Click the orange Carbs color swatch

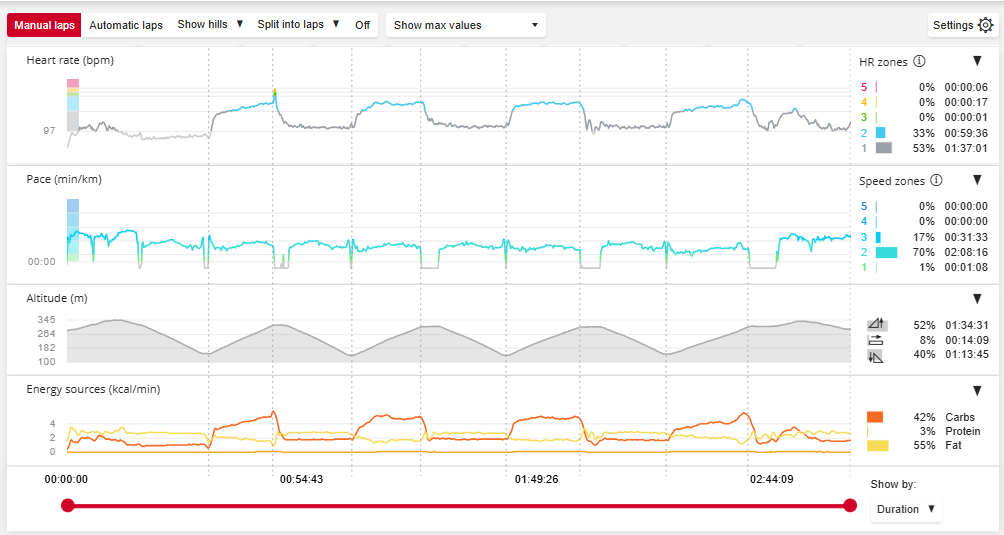(x=875, y=417)
